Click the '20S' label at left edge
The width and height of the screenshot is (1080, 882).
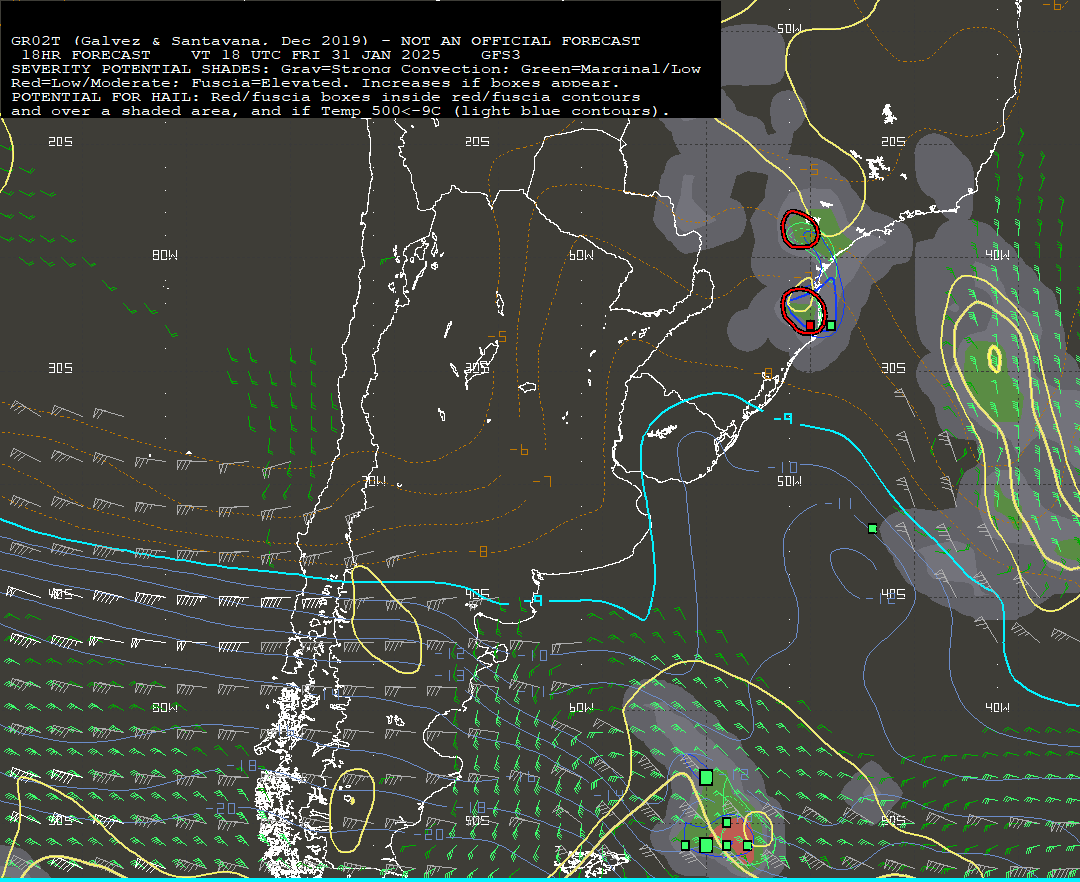coord(61,141)
